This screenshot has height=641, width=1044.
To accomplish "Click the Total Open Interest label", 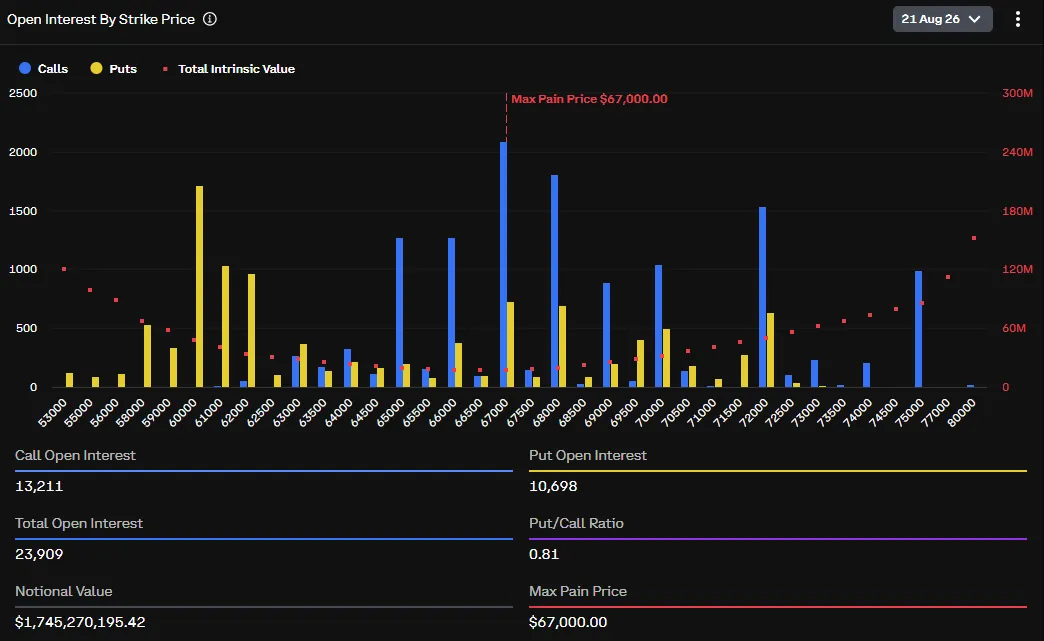I will tap(79, 523).
